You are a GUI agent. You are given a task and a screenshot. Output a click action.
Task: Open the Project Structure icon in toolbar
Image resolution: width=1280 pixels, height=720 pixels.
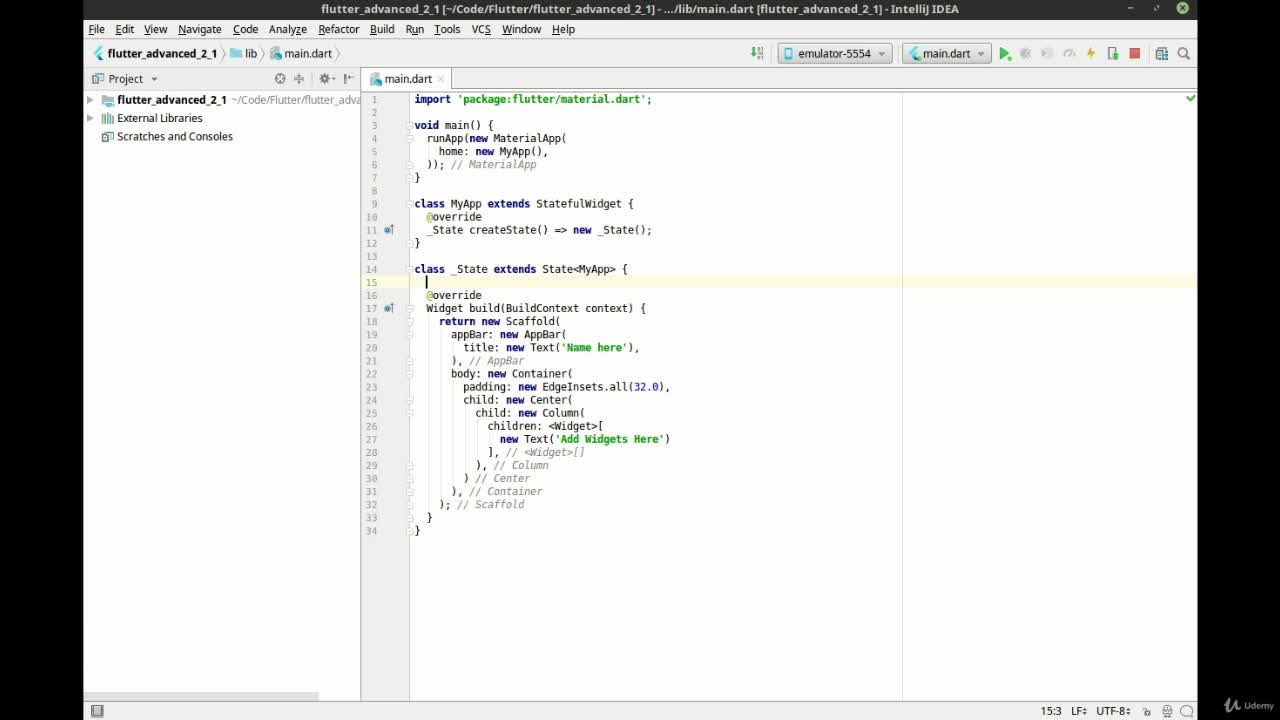coord(1161,54)
